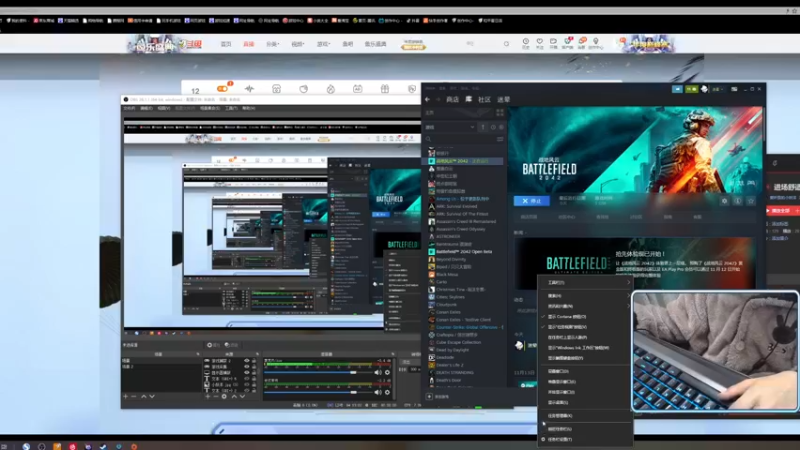Viewport: 800px width, 450px height.
Task: Open second mixer channel settings gear
Action: [387, 392]
